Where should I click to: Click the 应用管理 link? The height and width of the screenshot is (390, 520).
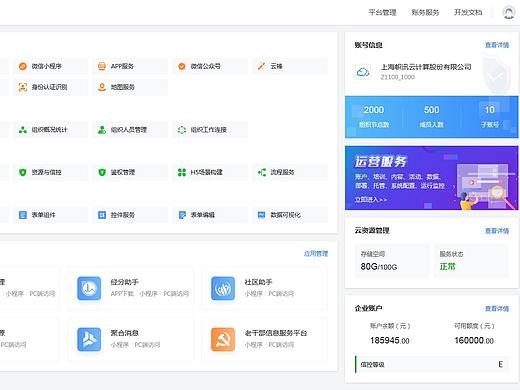[316, 254]
